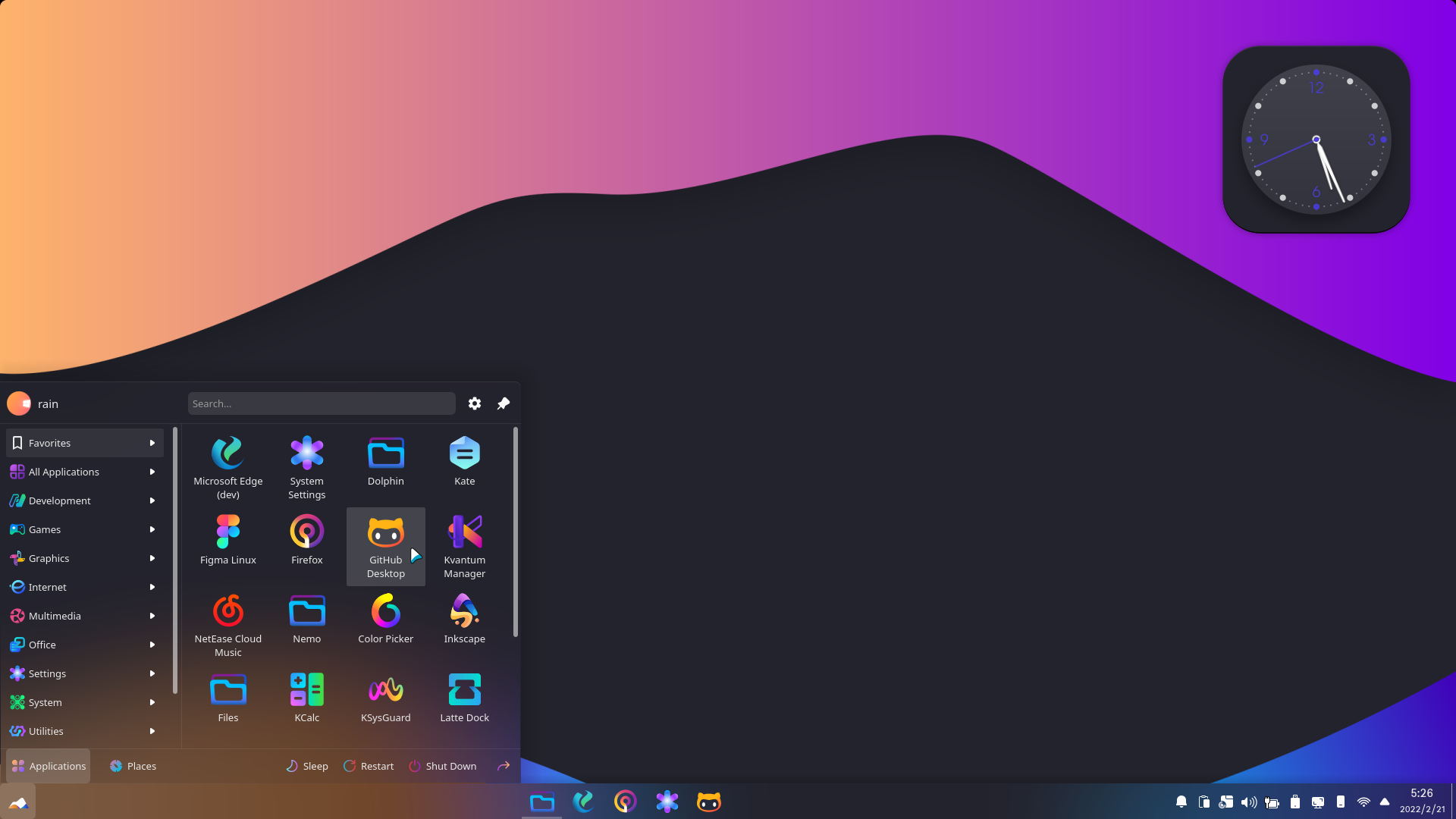1456x819 pixels.
Task: Switch to the Places tab
Action: pos(133,766)
